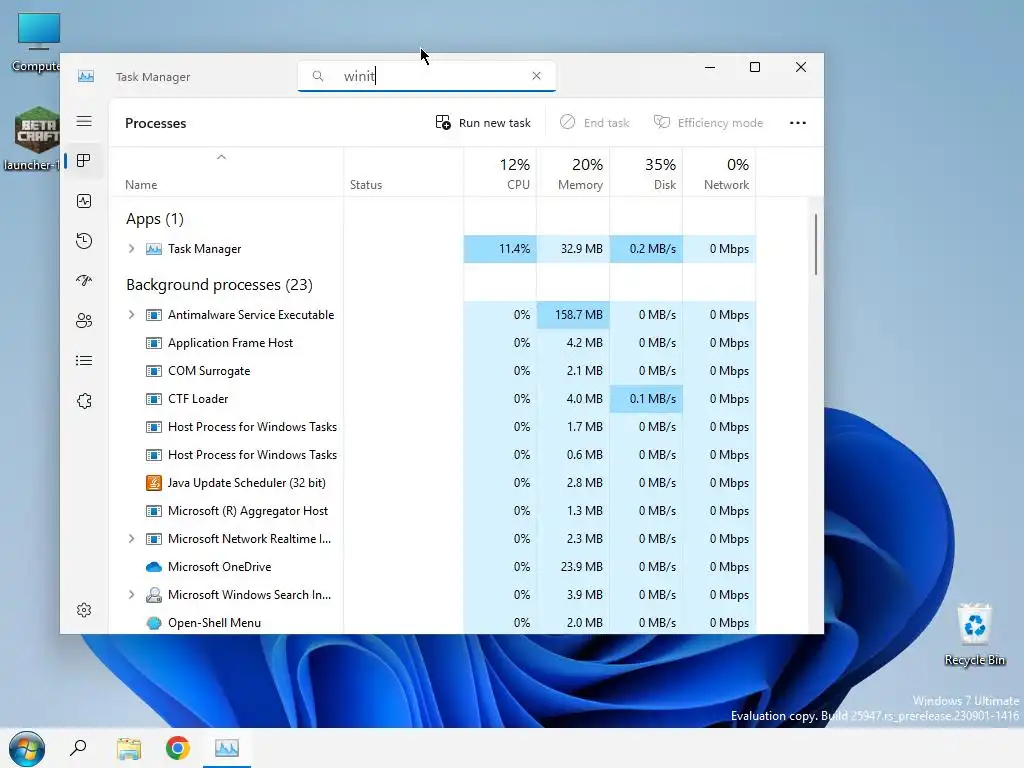Click the 11.4% CPU cell

point(500,249)
